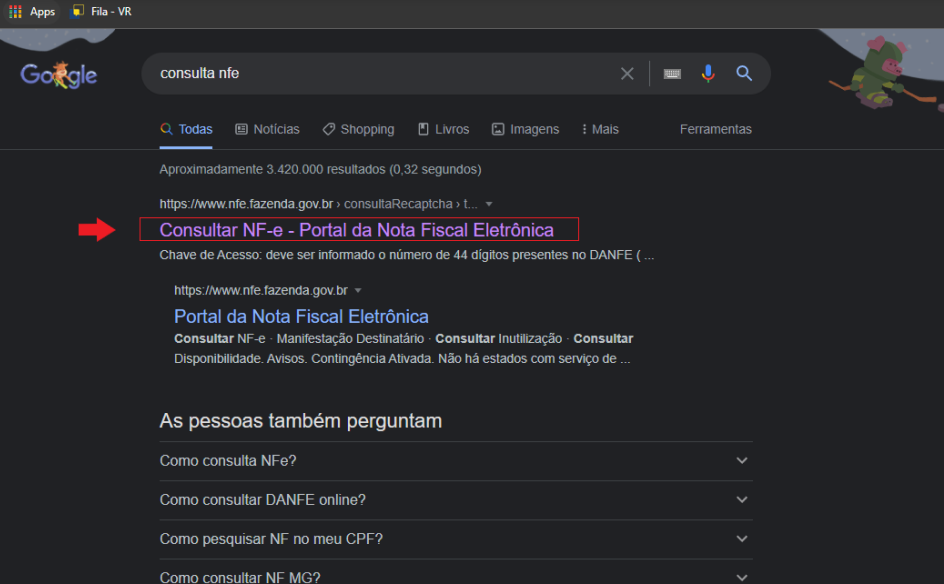Open the Fila - VR bookmark
Screen dimensions: 944x584
pyautogui.click(x=101, y=11)
